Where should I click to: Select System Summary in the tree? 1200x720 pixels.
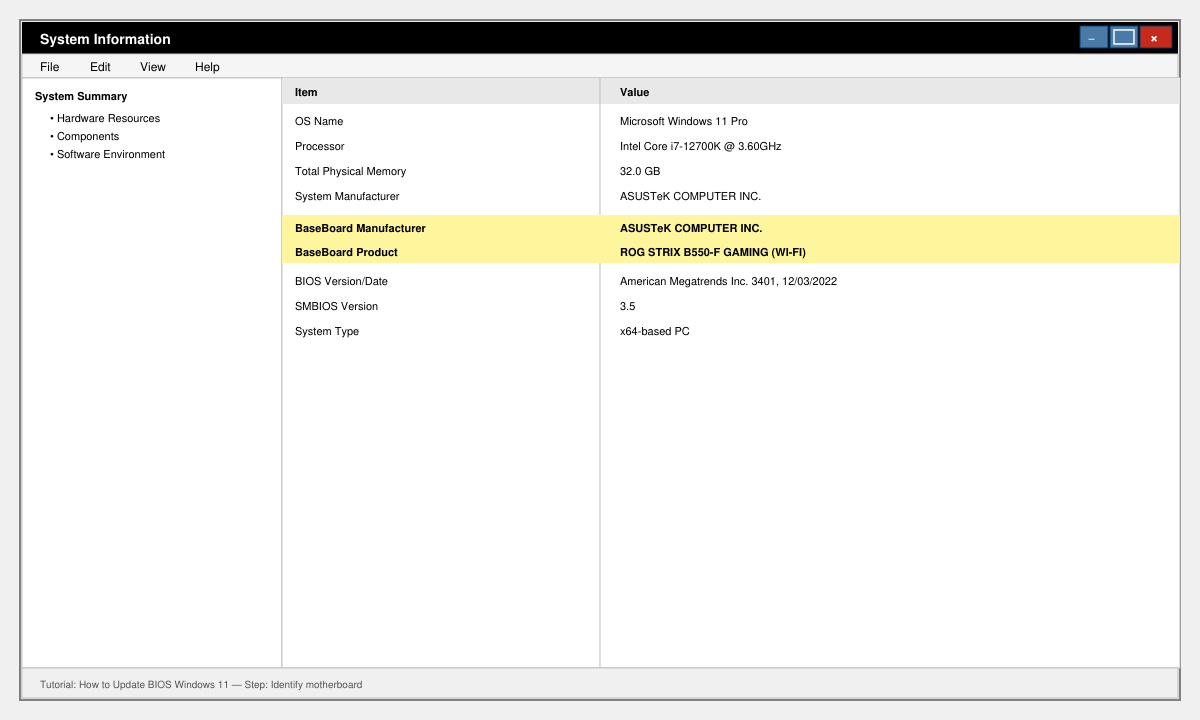coord(81,97)
